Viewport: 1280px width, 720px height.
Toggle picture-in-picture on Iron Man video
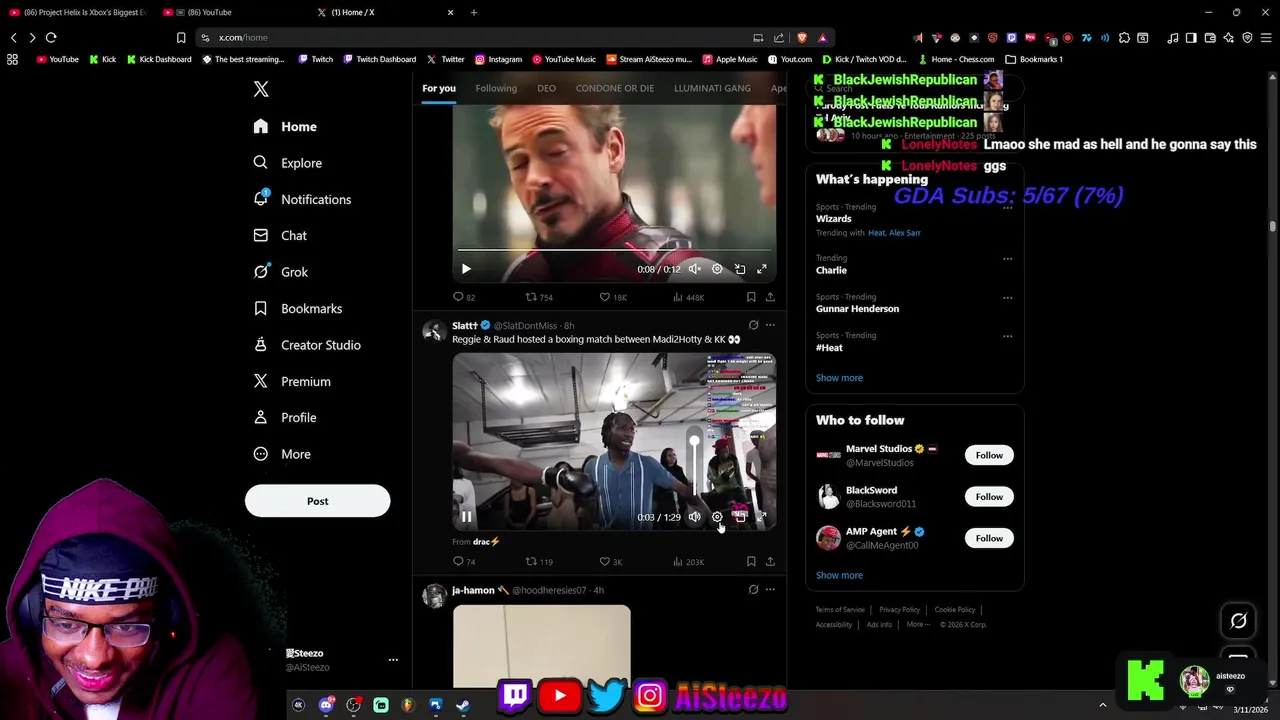pos(740,269)
